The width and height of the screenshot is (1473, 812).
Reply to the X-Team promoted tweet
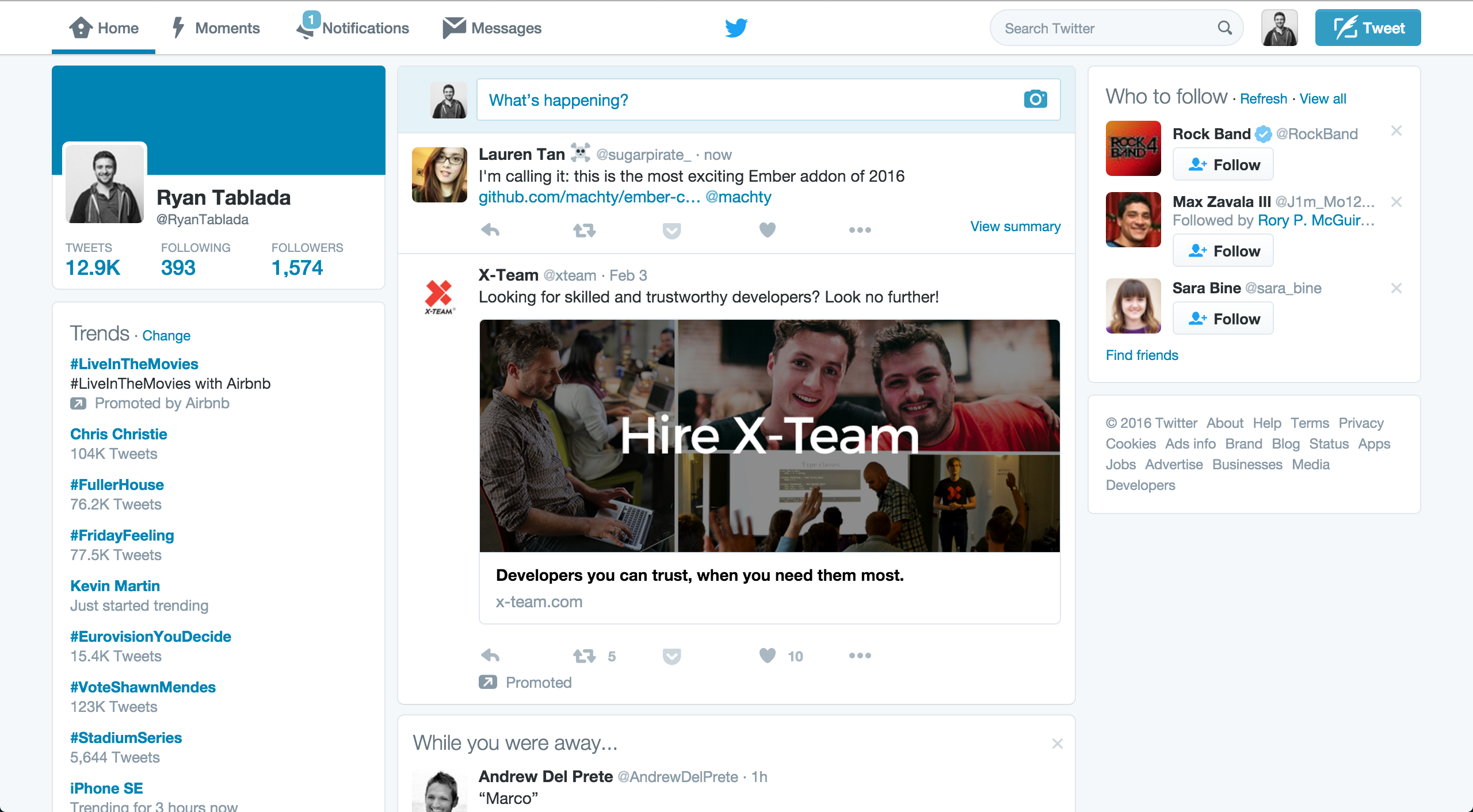click(490, 656)
